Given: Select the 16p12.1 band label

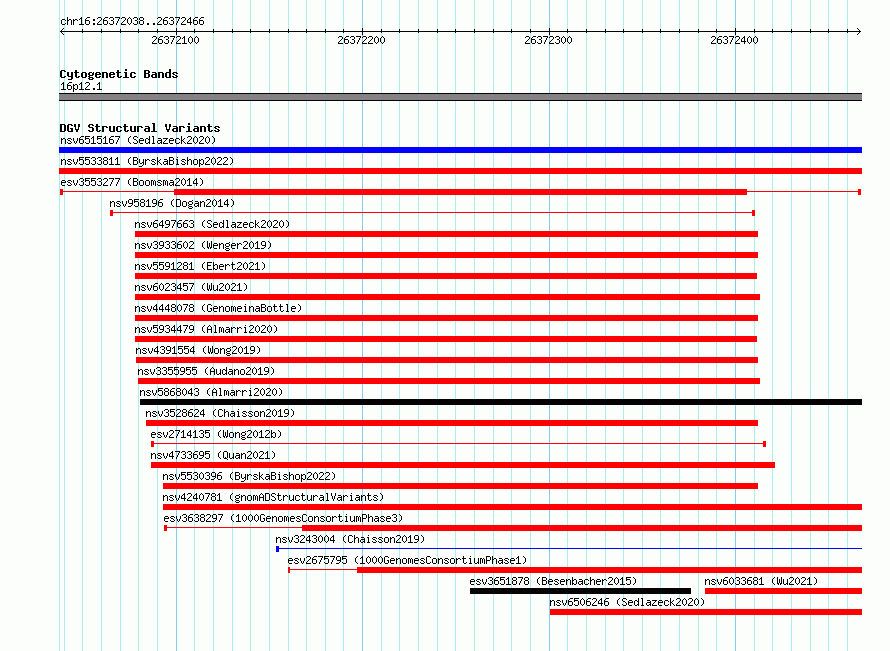Looking at the screenshot, I should pyautogui.click(x=81, y=86).
